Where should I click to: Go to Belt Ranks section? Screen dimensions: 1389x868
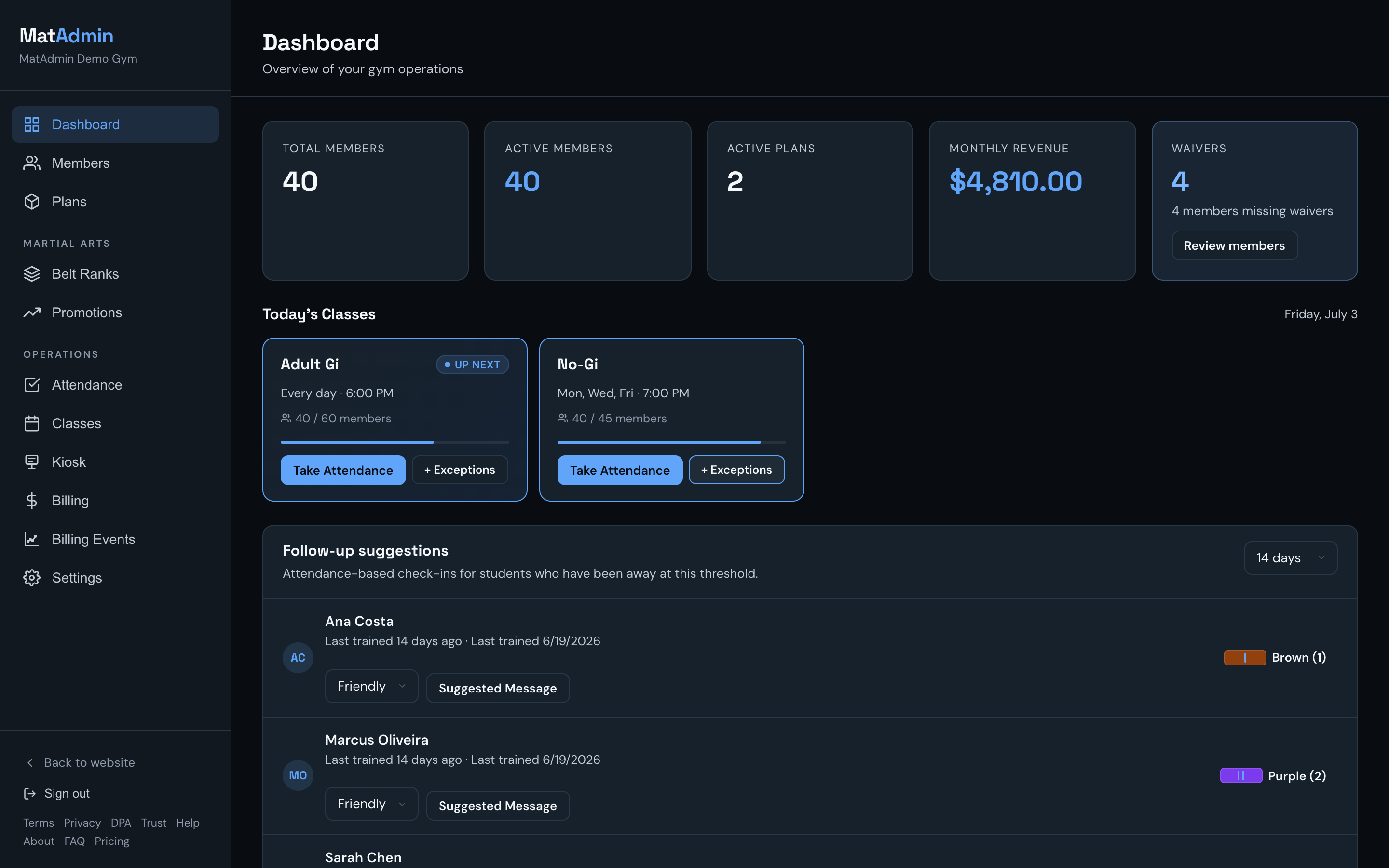115,274
